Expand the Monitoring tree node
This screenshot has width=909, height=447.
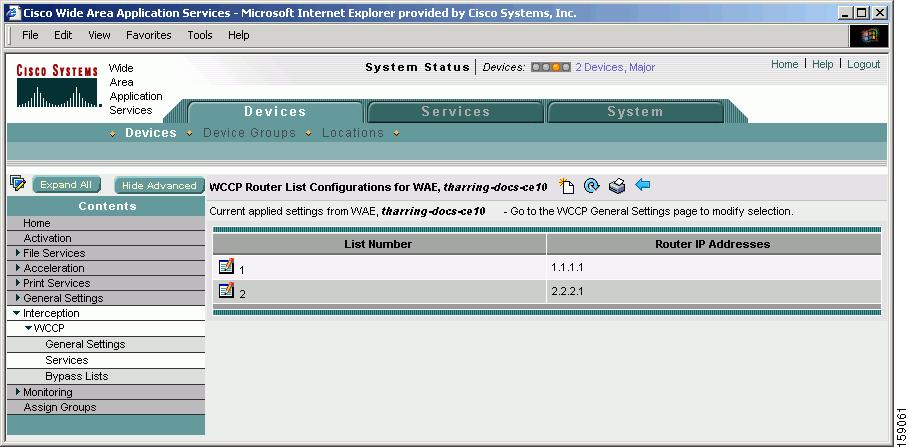pos(18,392)
